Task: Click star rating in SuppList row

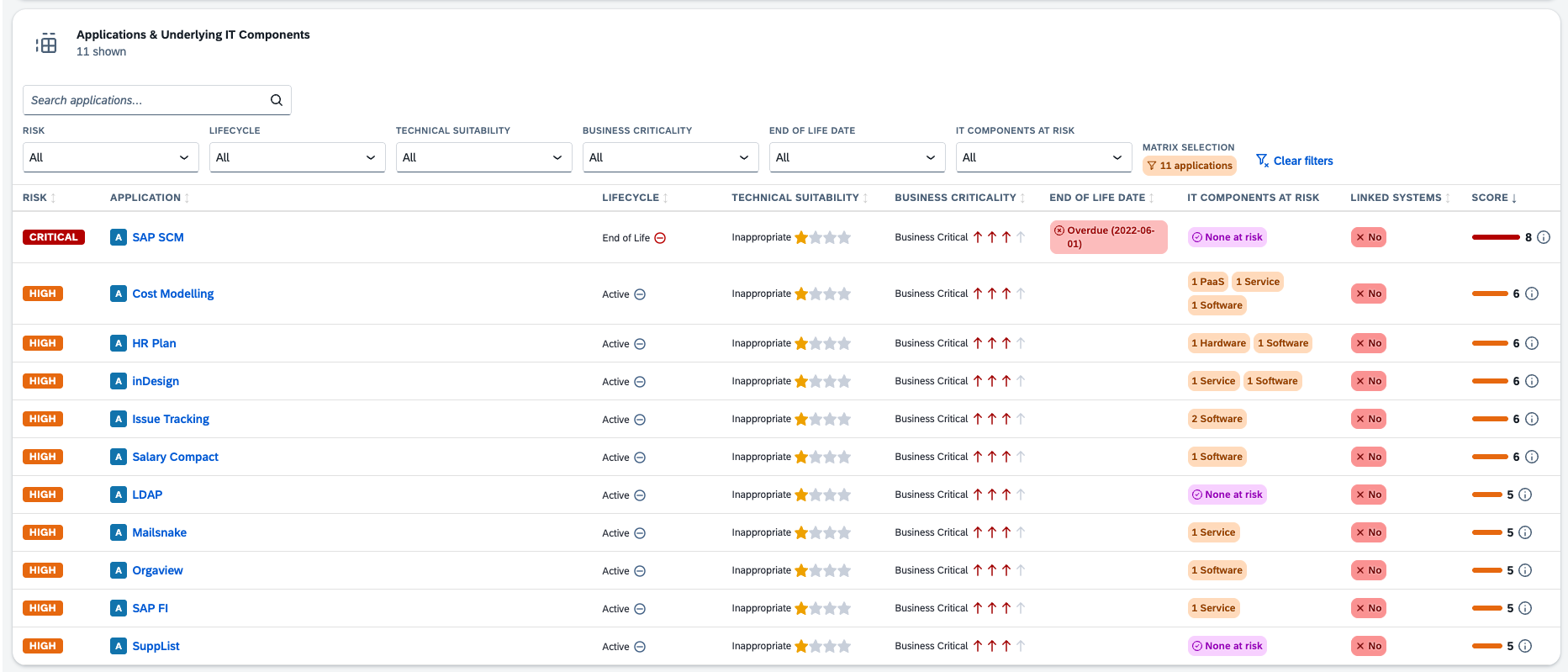Action: coord(822,646)
